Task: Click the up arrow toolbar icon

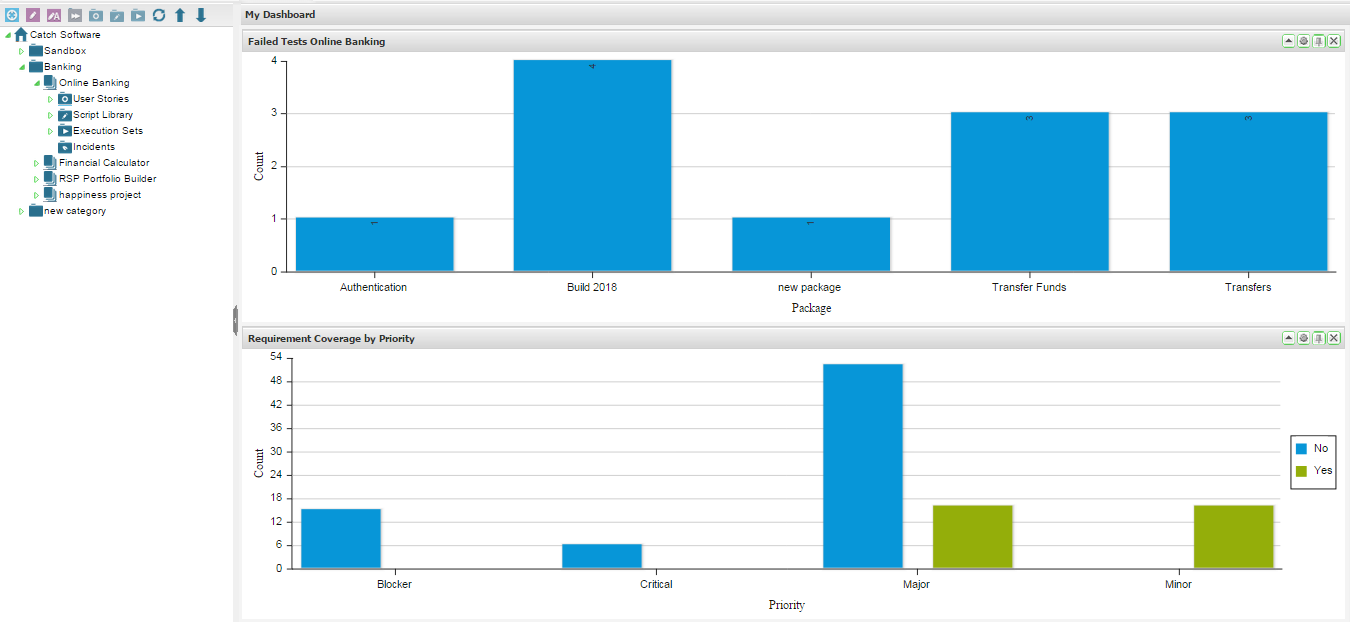Action: tap(180, 15)
